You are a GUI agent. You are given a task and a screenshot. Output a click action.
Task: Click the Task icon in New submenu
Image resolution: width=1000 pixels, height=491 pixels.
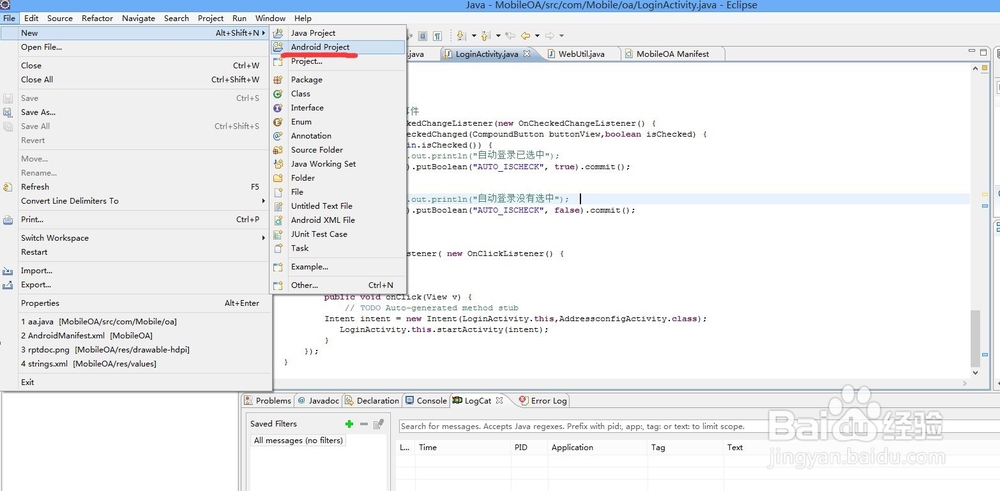(x=278, y=248)
